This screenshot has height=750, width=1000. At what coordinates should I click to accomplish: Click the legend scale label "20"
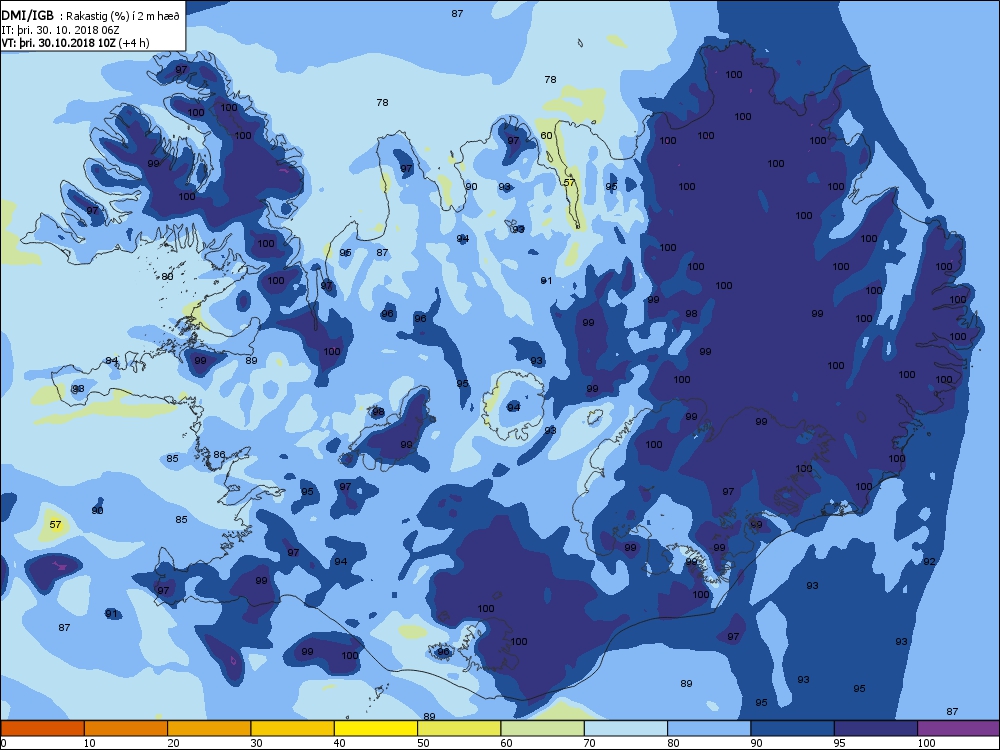[x=173, y=743]
